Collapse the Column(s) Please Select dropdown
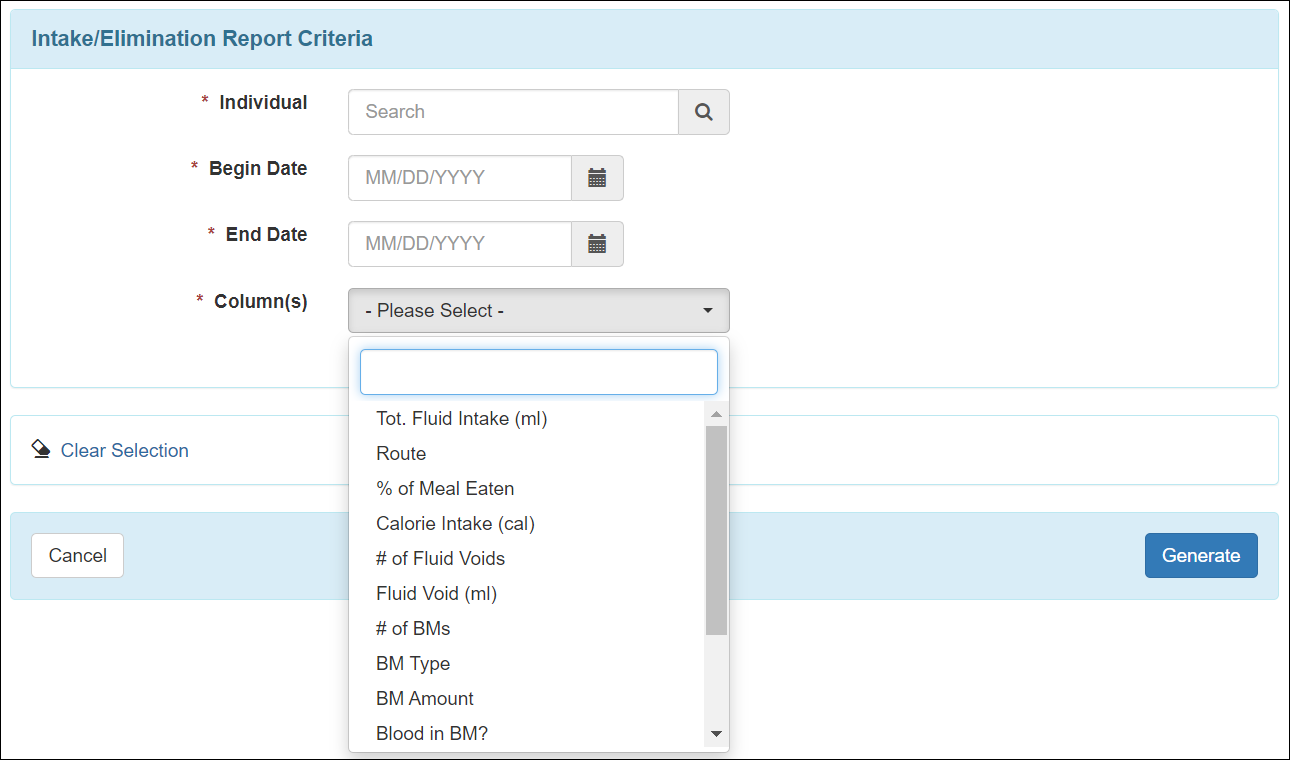 [x=538, y=311]
